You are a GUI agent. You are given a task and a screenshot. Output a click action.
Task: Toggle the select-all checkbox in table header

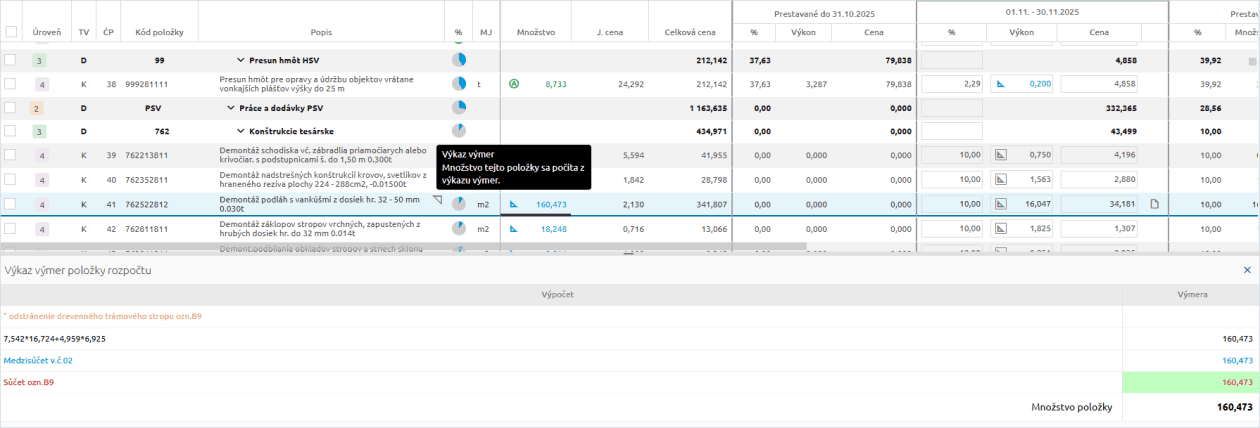pos(10,32)
